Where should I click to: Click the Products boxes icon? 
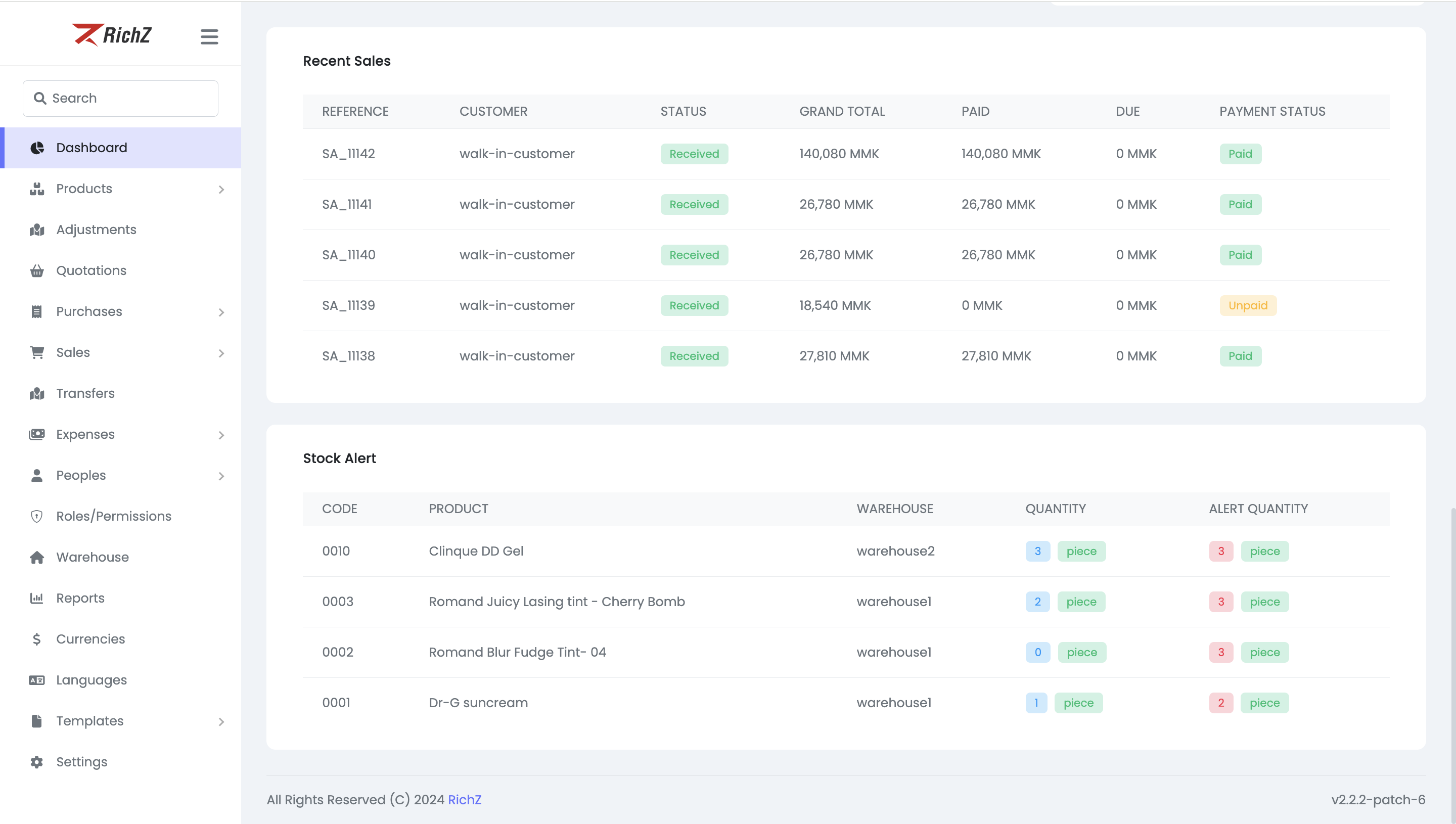coord(37,189)
